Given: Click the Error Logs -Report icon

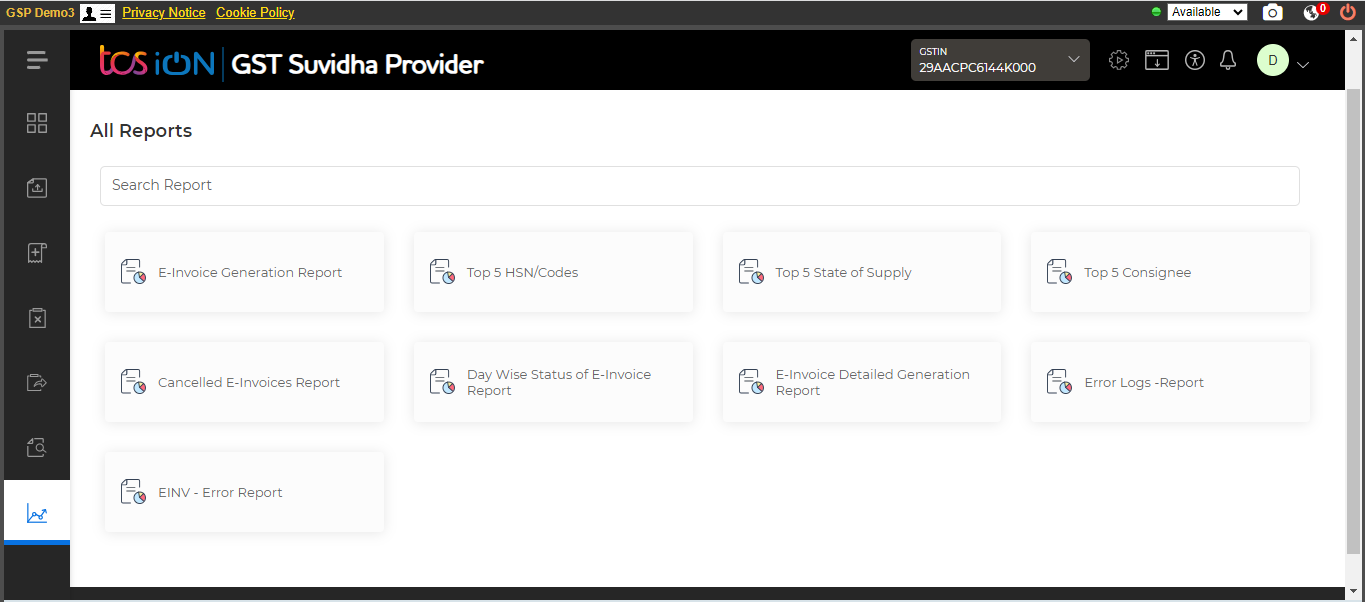Looking at the screenshot, I should (x=1059, y=382).
